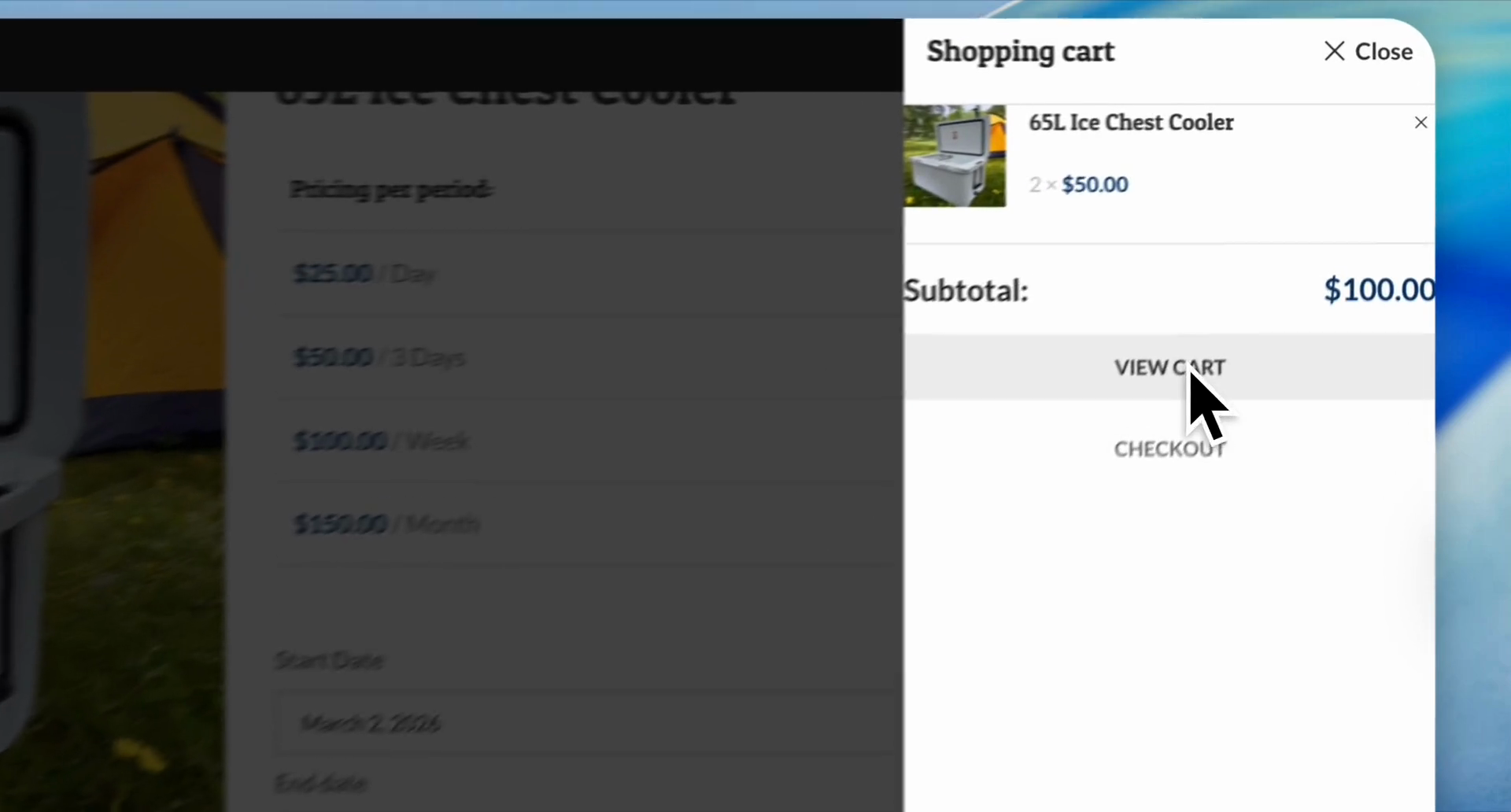Select the $100.00 / Week pricing row

(590, 441)
